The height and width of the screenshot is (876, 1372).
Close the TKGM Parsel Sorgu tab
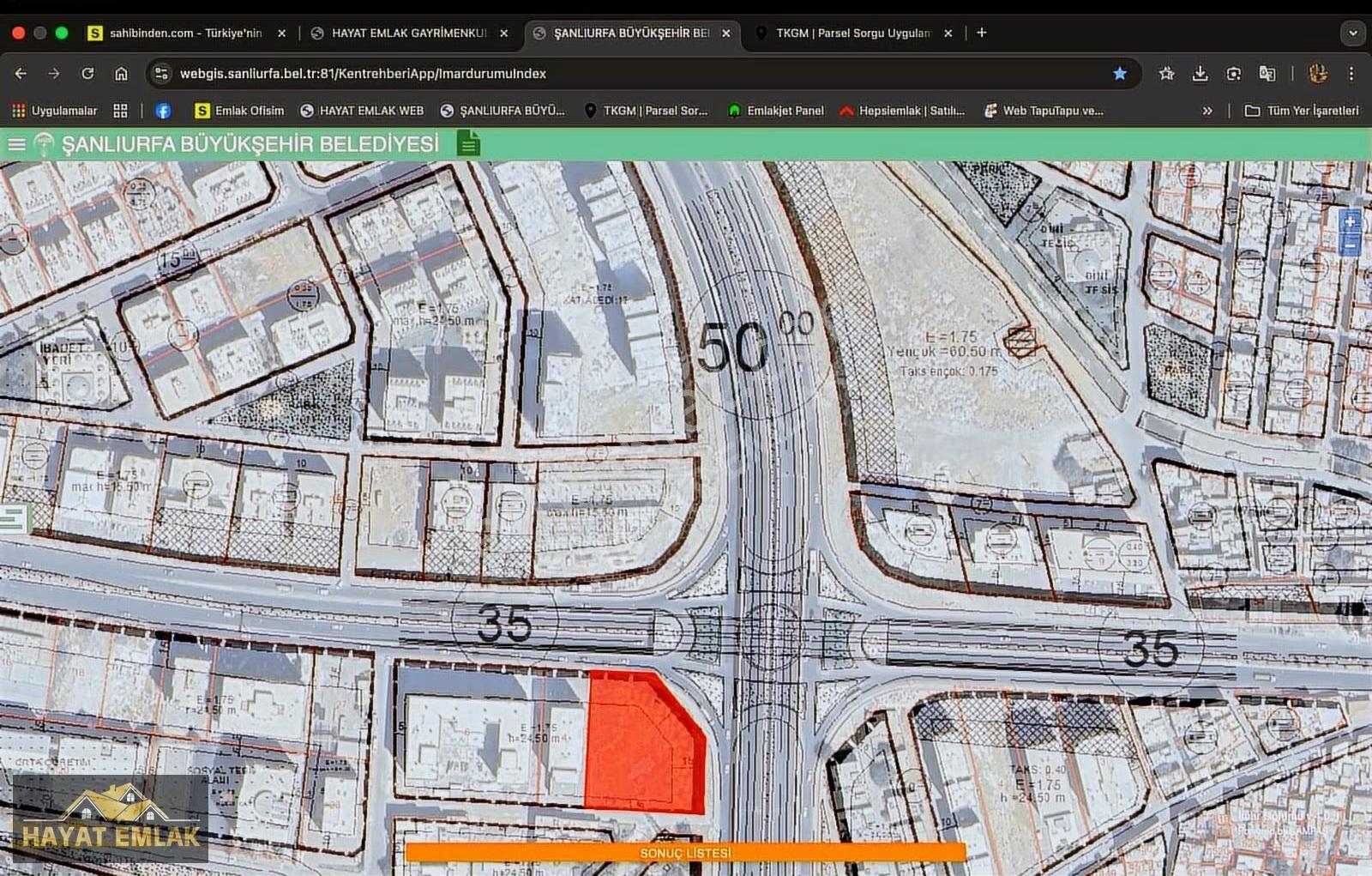[948, 33]
